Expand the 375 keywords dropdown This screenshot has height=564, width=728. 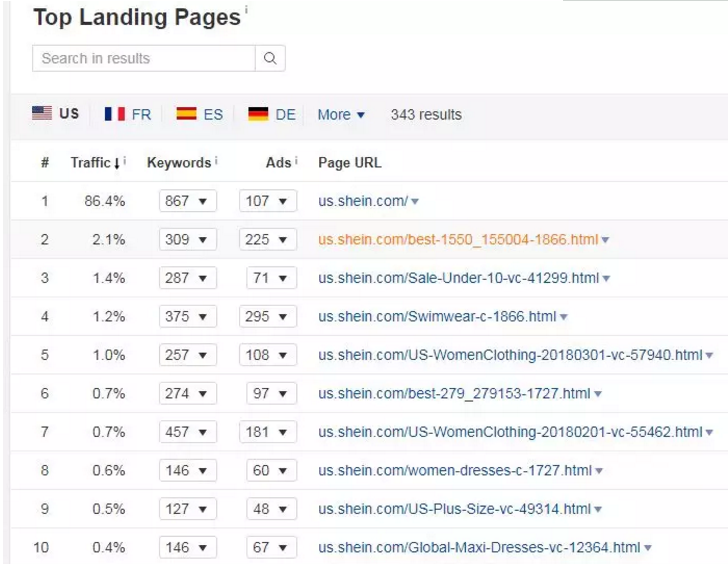188,317
